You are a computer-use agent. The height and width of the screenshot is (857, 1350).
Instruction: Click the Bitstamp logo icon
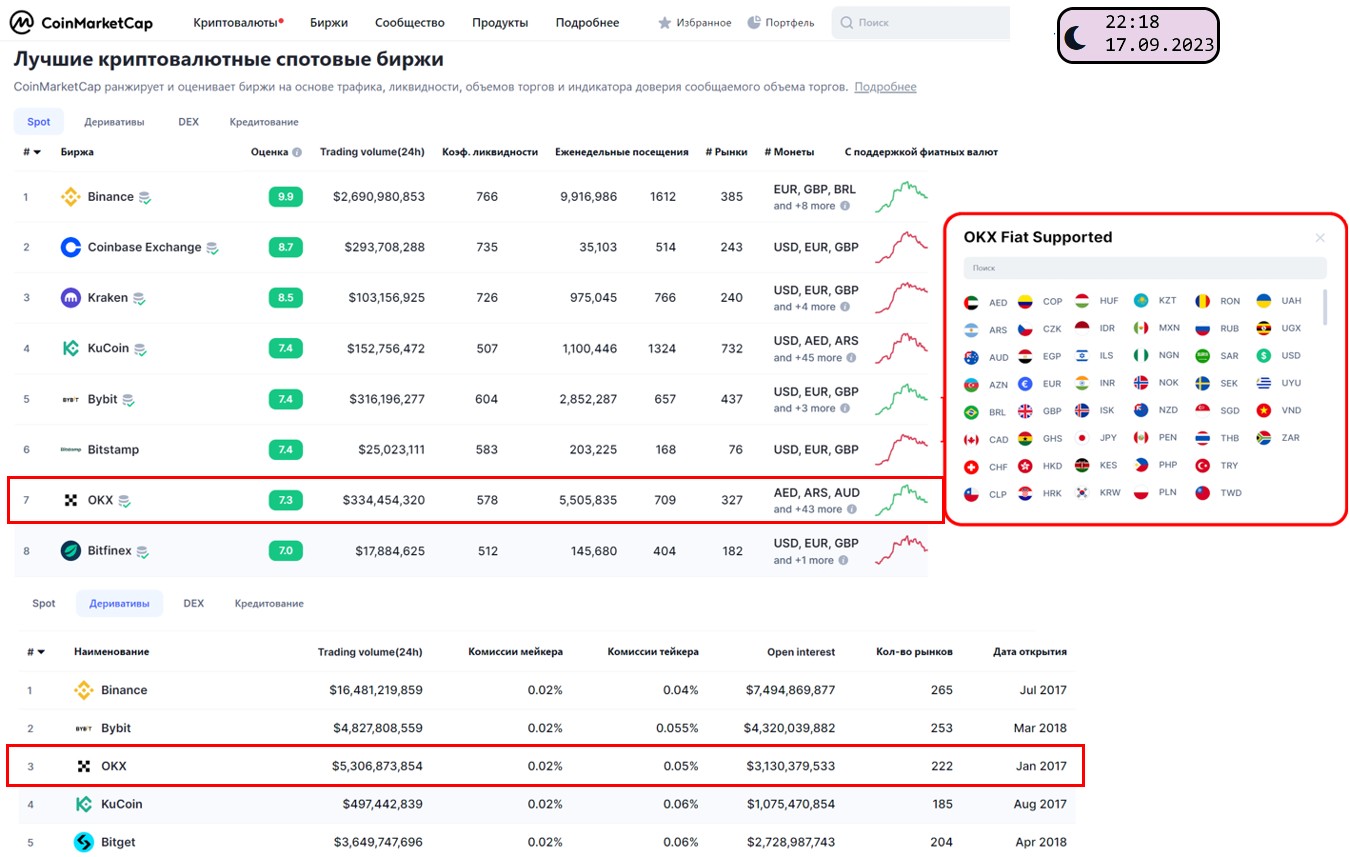click(70, 450)
